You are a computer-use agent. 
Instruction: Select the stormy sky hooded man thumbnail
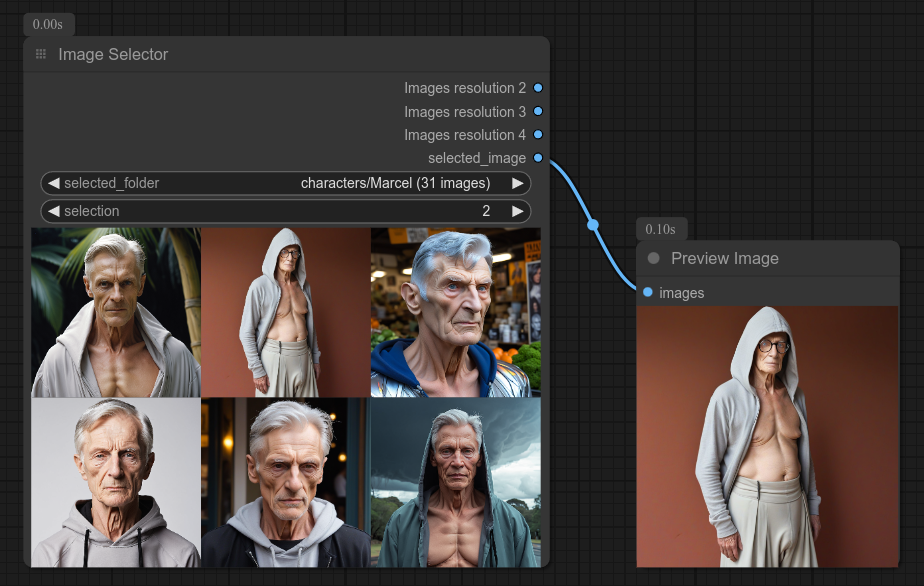click(456, 483)
